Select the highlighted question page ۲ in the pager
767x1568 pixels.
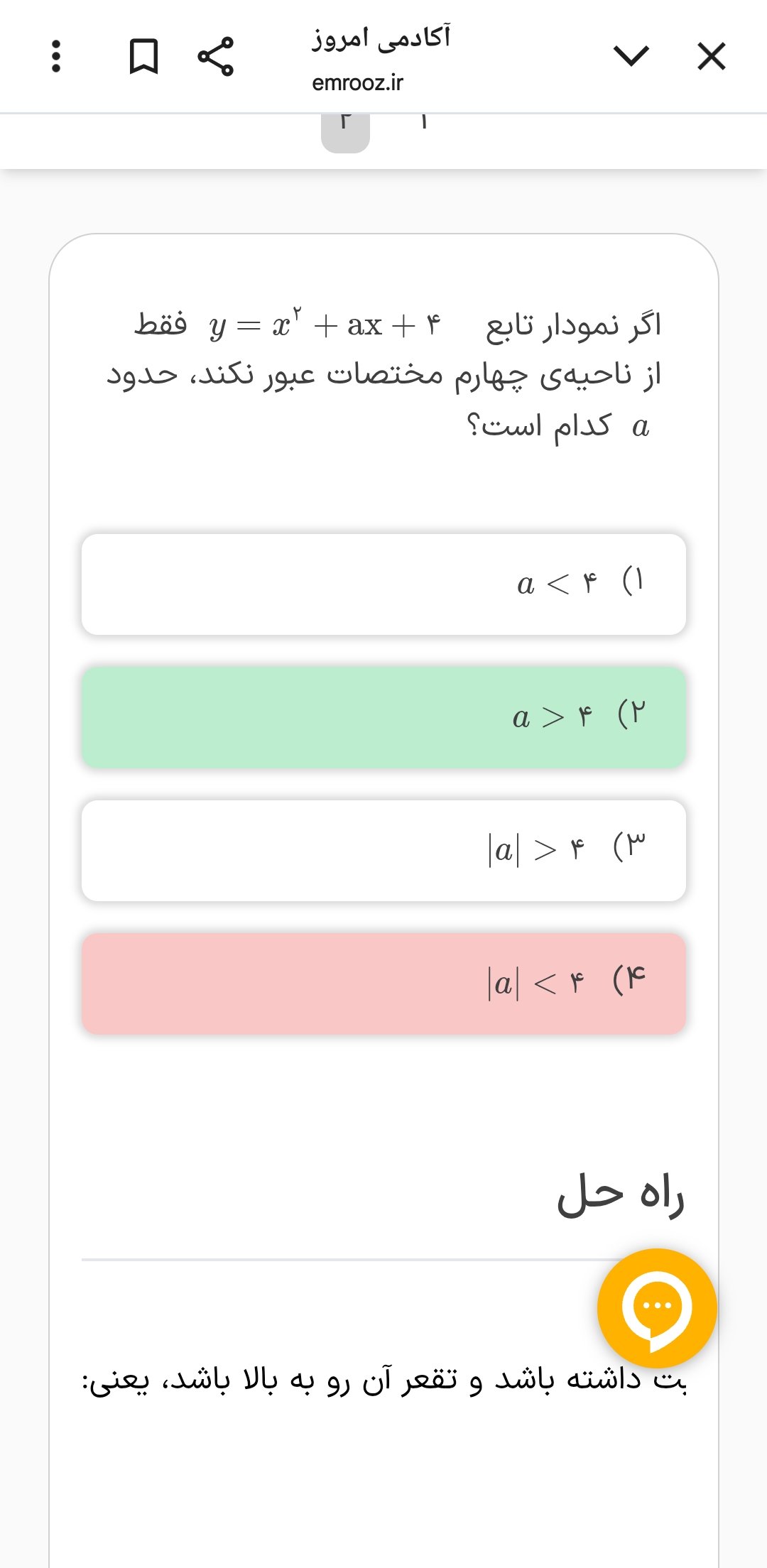tap(345, 128)
